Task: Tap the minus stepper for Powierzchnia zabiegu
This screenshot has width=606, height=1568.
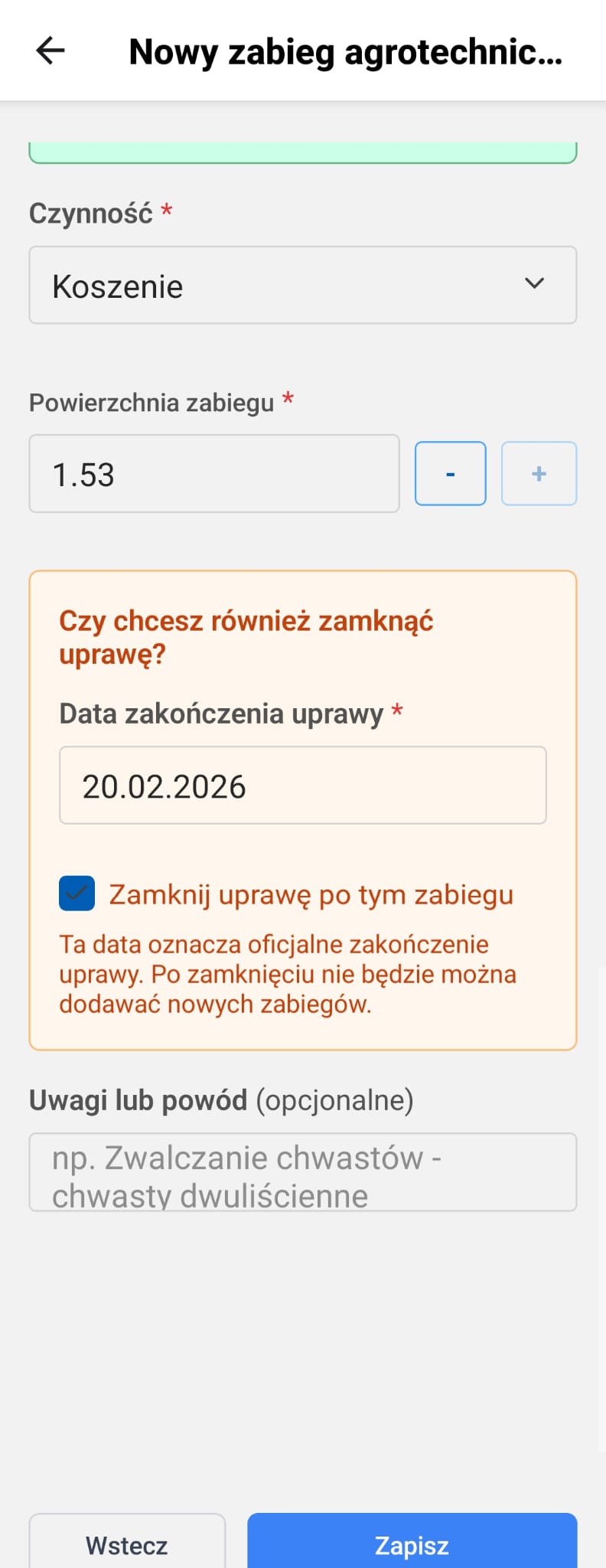Action: coord(450,473)
